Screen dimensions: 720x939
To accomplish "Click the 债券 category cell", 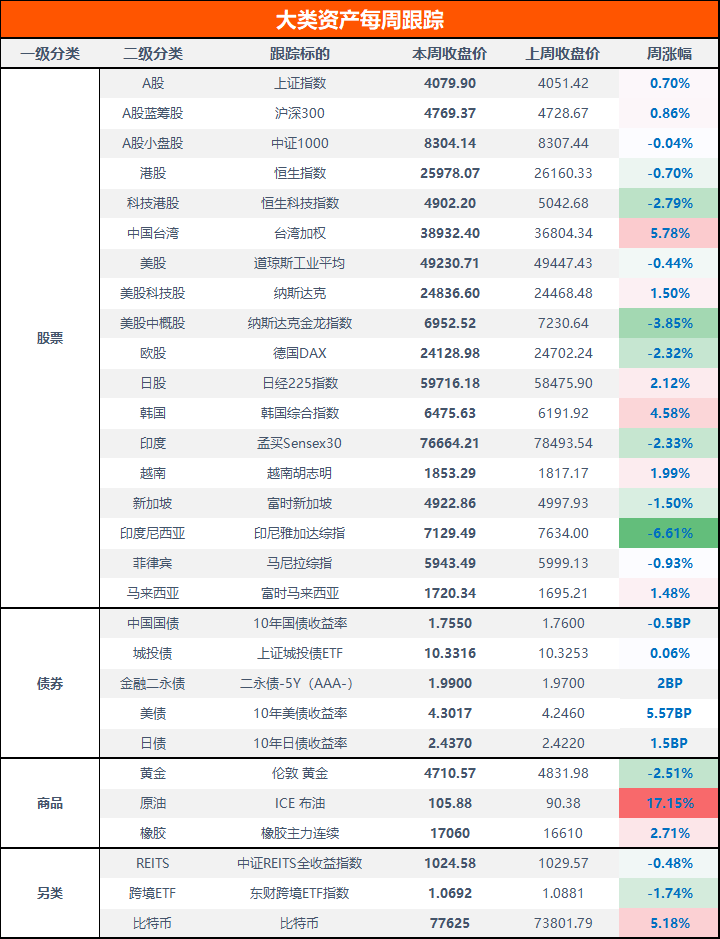I will [50, 683].
